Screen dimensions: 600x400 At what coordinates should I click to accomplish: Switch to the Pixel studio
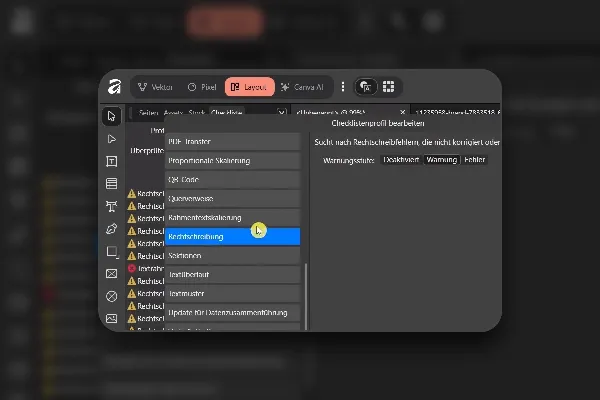202,87
